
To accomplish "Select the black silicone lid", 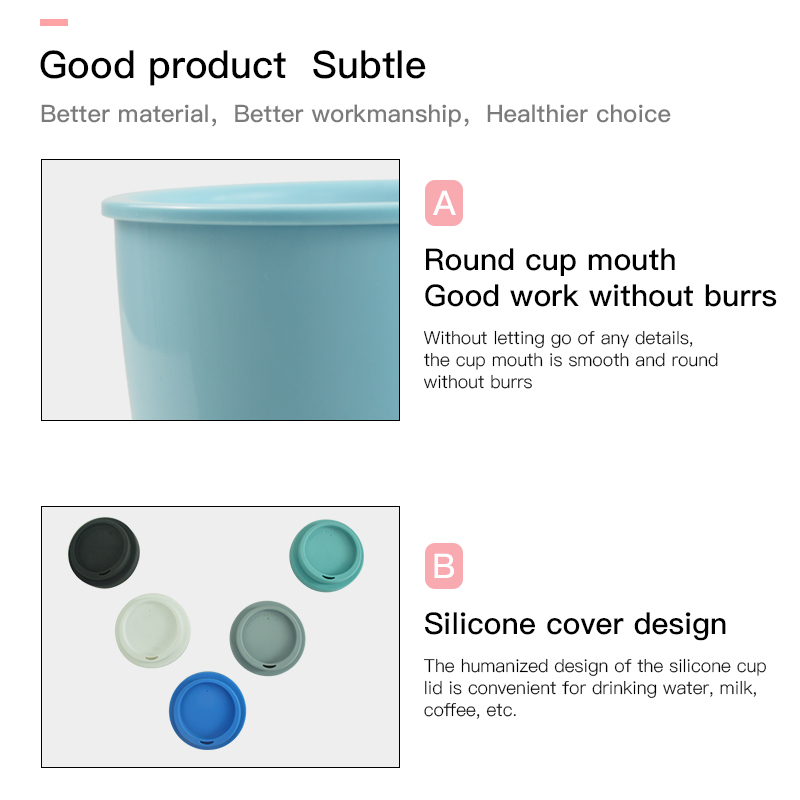I will coord(104,553).
